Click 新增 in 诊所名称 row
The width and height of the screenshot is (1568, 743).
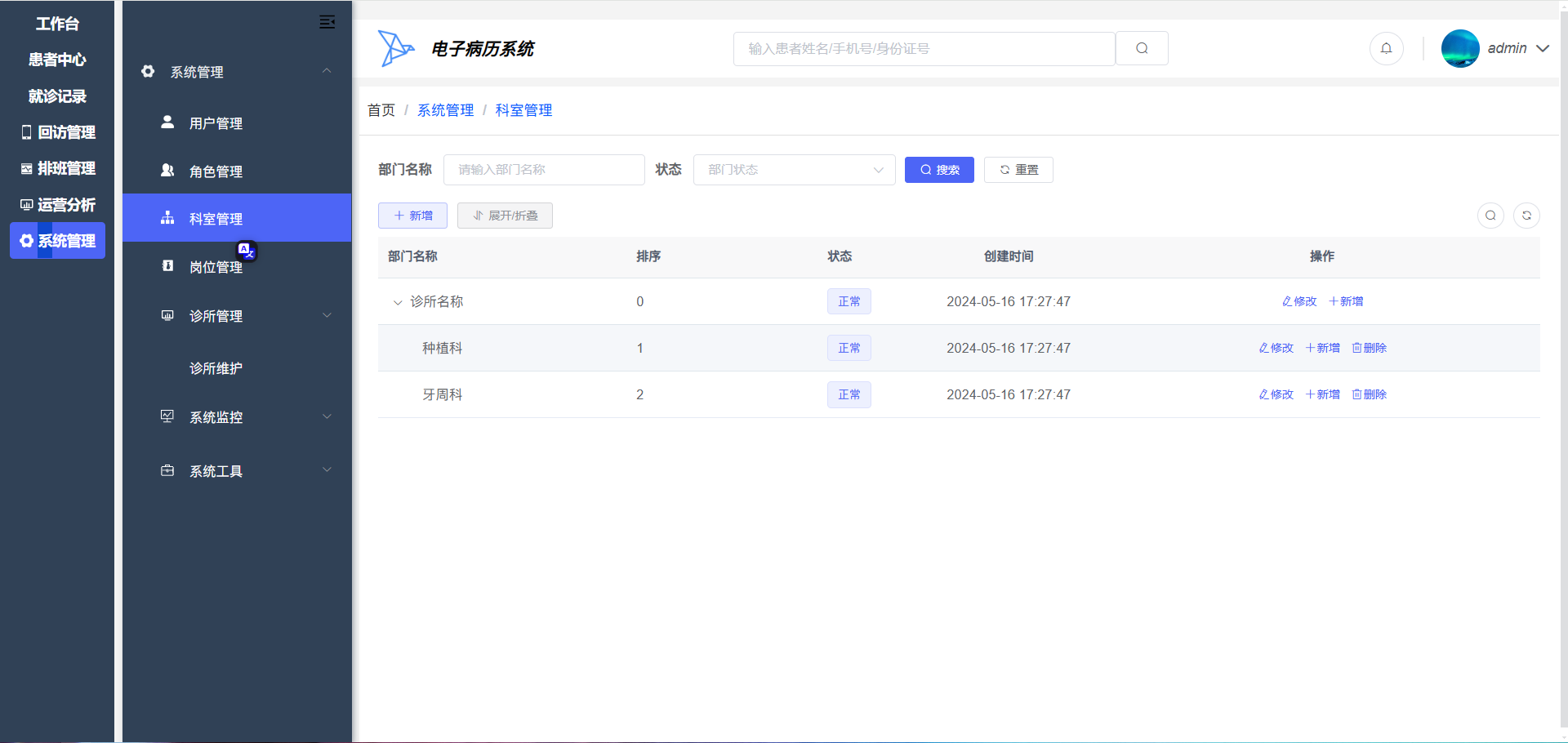[x=1346, y=301]
